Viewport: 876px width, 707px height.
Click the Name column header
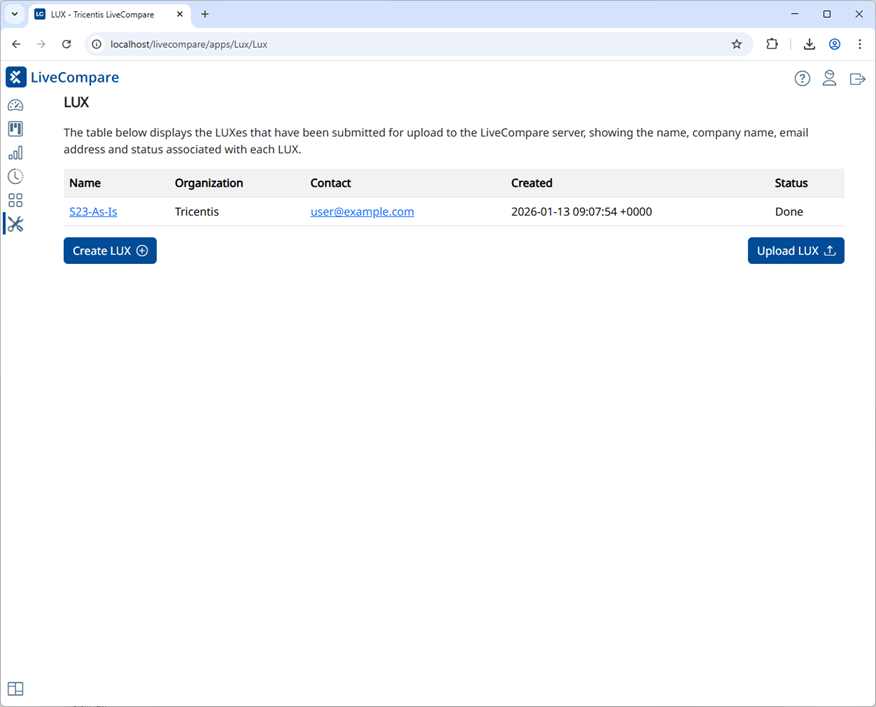[85, 183]
